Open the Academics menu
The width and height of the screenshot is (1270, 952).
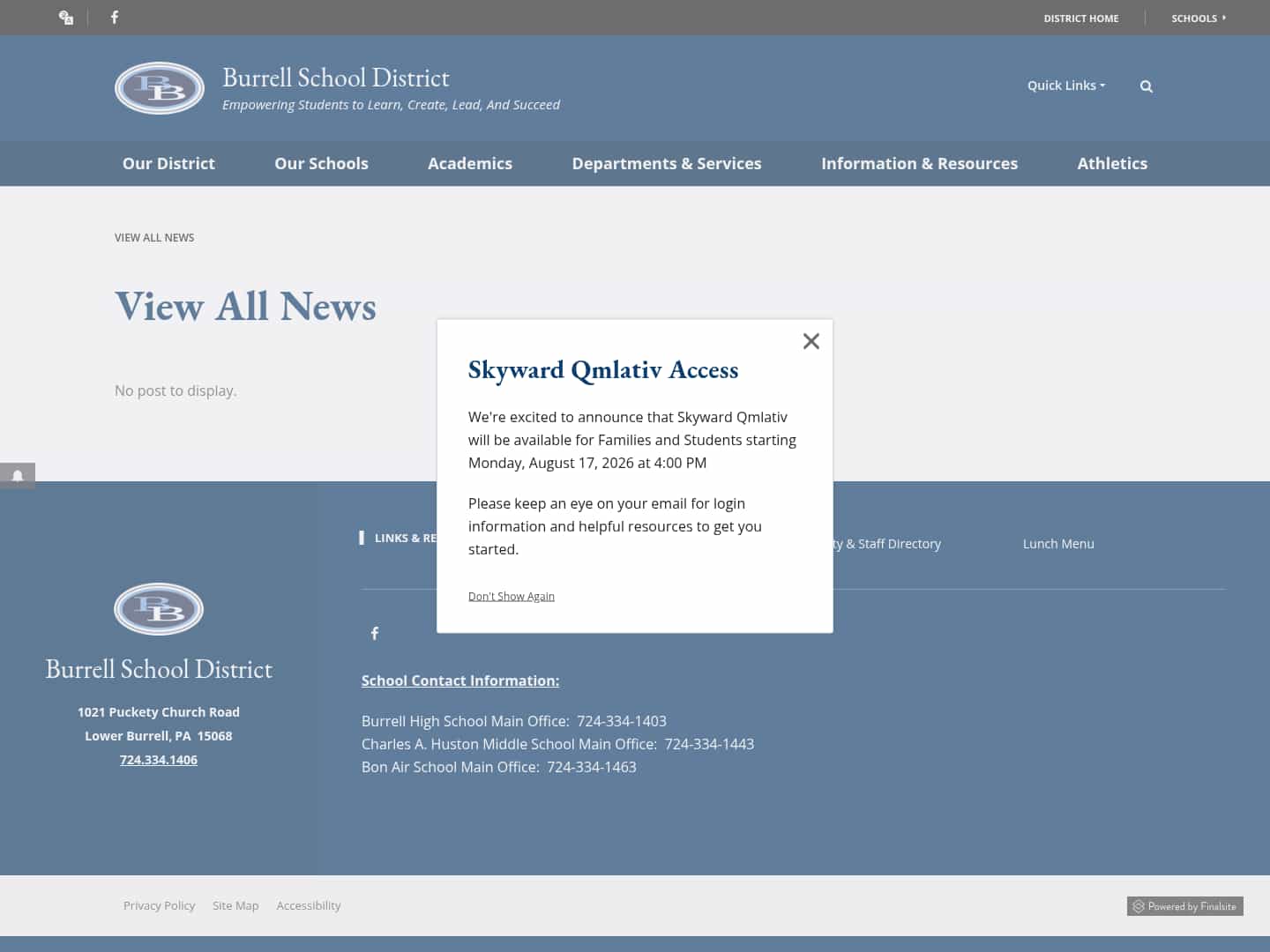[x=470, y=163]
